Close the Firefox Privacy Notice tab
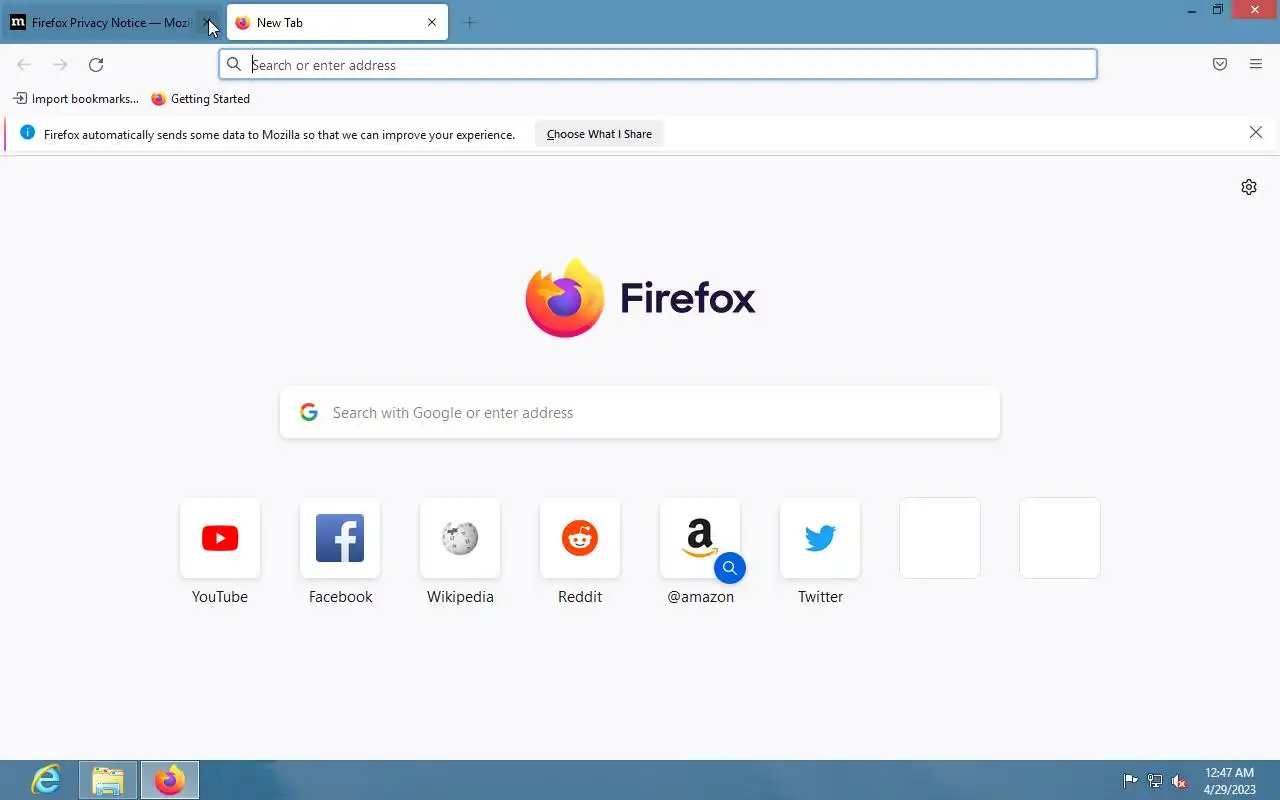Image resolution: width=1280 pixels, height=800 pixels. pyautogui.click(x=207, y=22)
